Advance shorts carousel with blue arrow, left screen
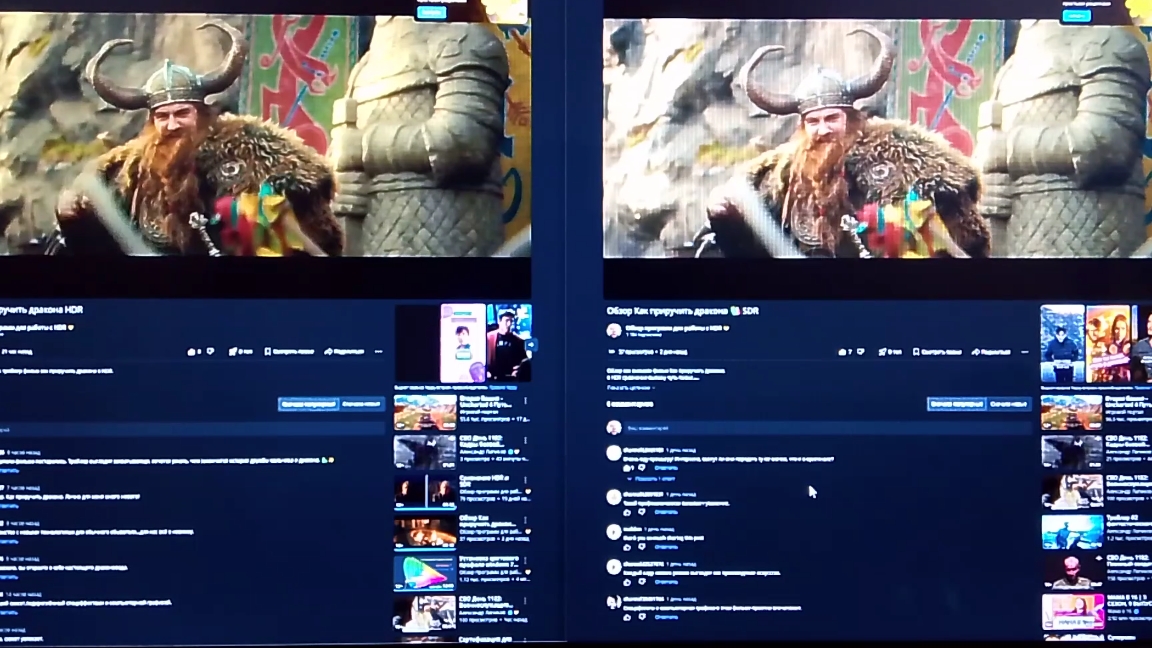 click(x=530, y=345)
